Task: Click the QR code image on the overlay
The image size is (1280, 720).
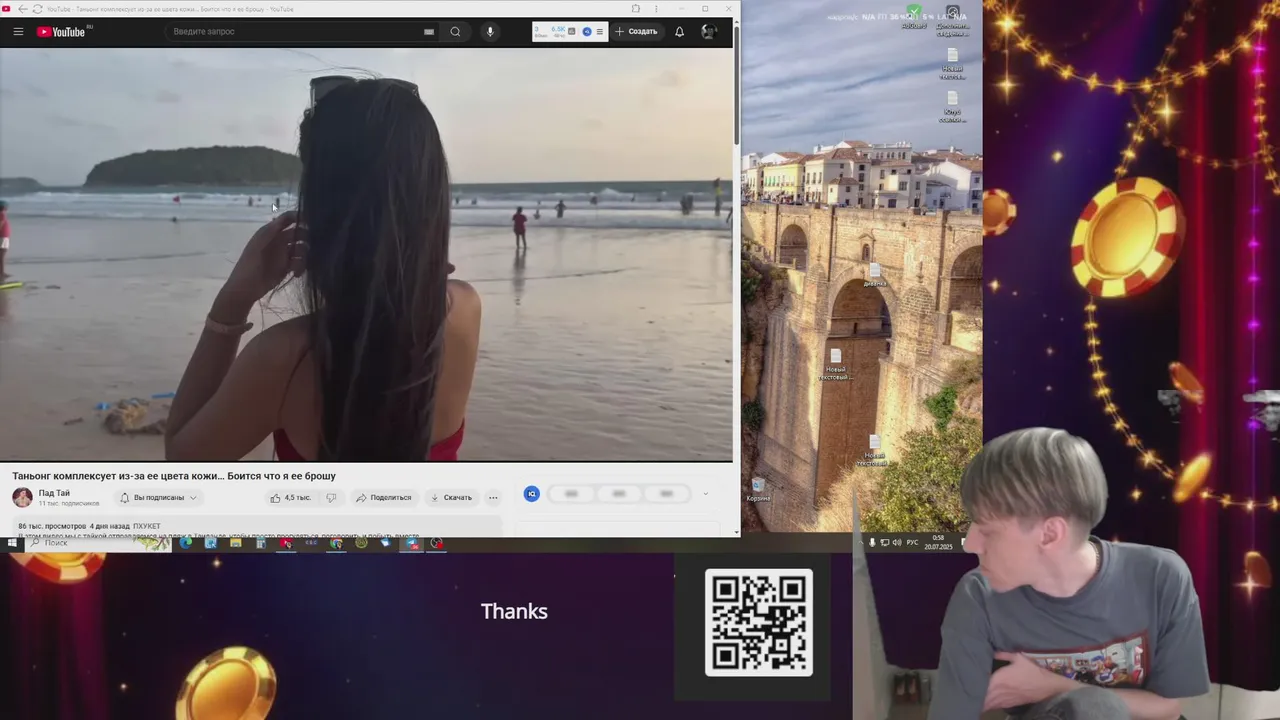Action: point(759,622)
